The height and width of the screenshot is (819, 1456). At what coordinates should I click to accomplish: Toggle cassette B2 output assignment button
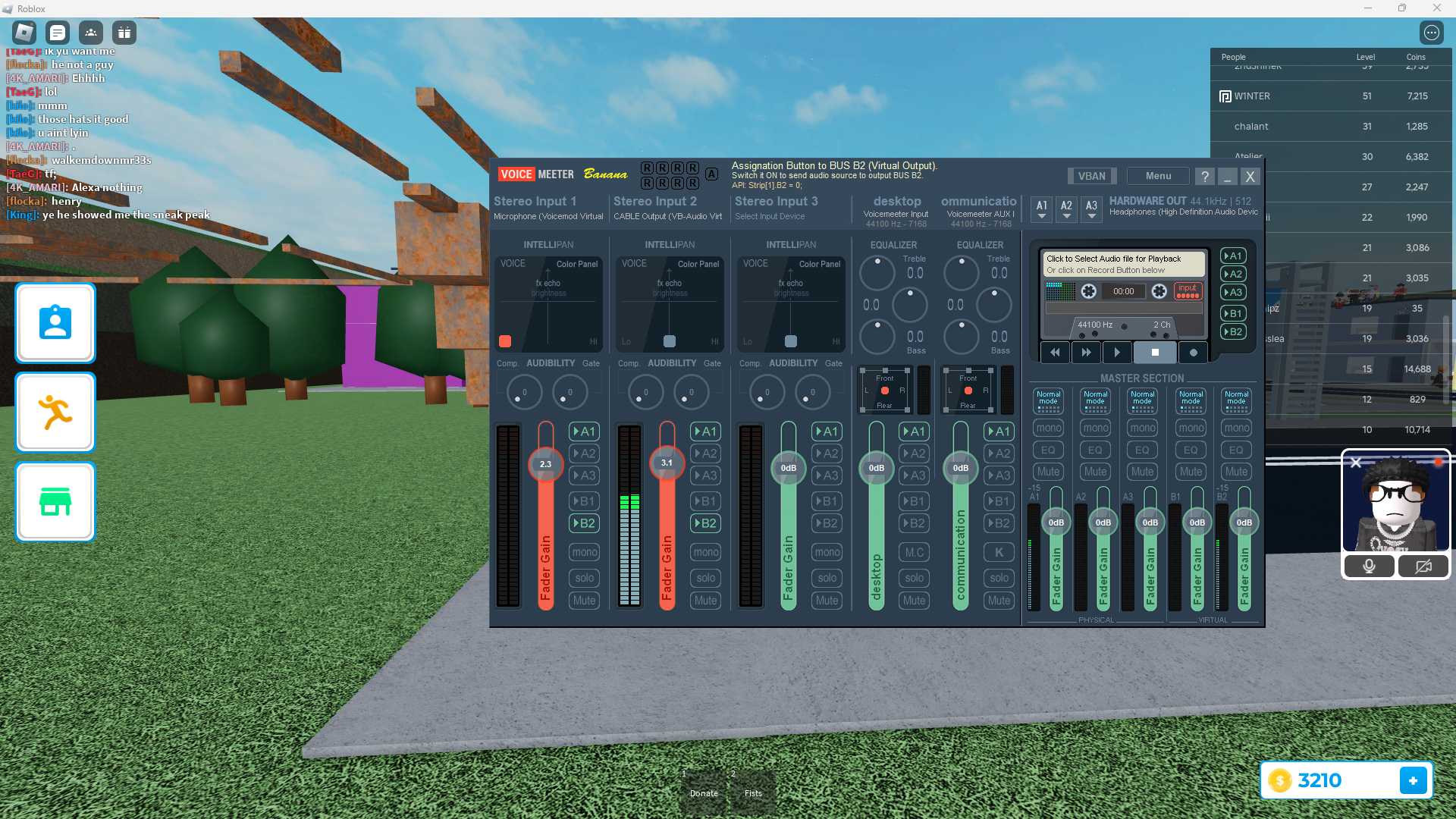[x=1233, y=332]
